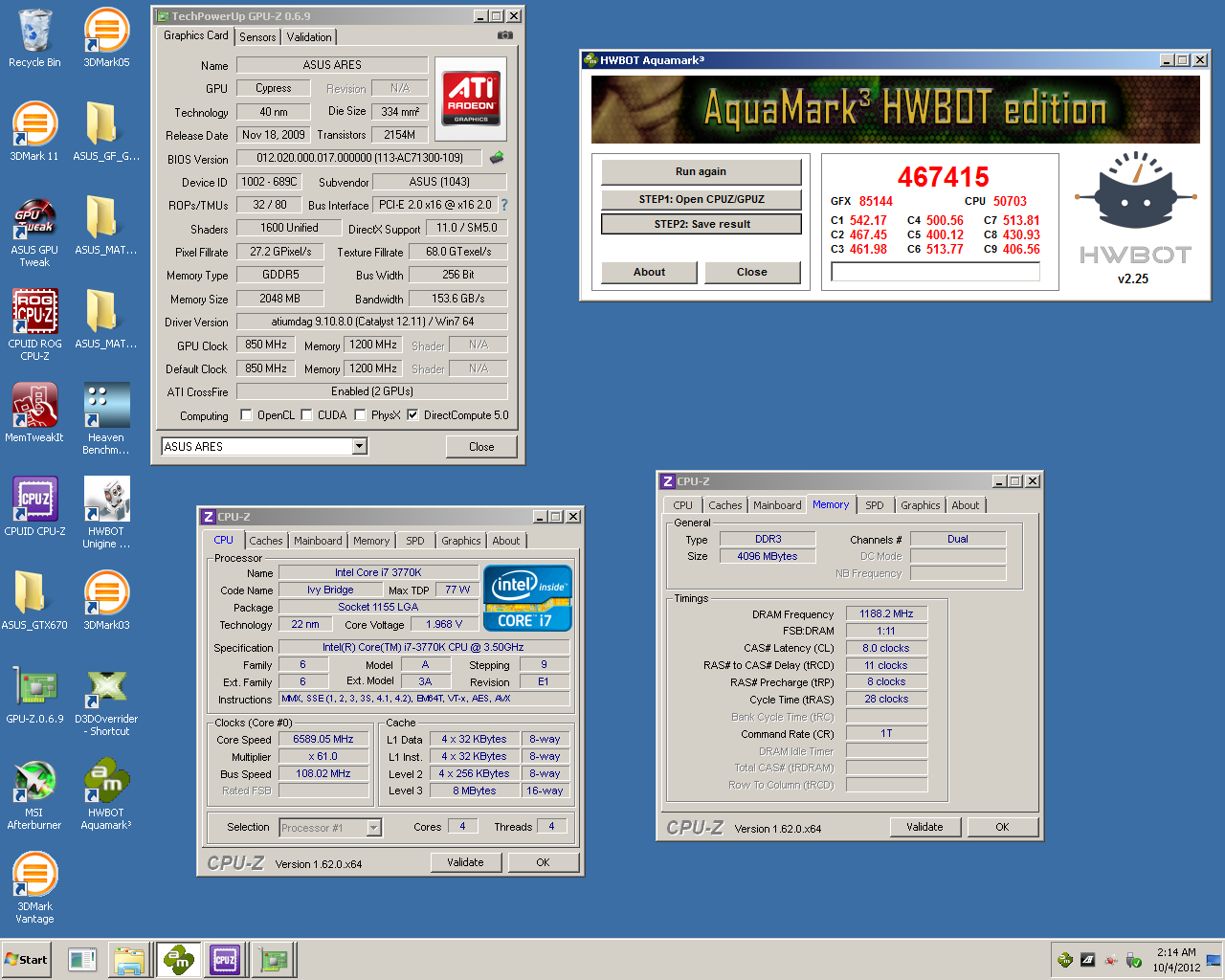The image size is (1225, 980).
Task: Open HWBOT Unigine desktop shortcut
Action: coord(106,512)
